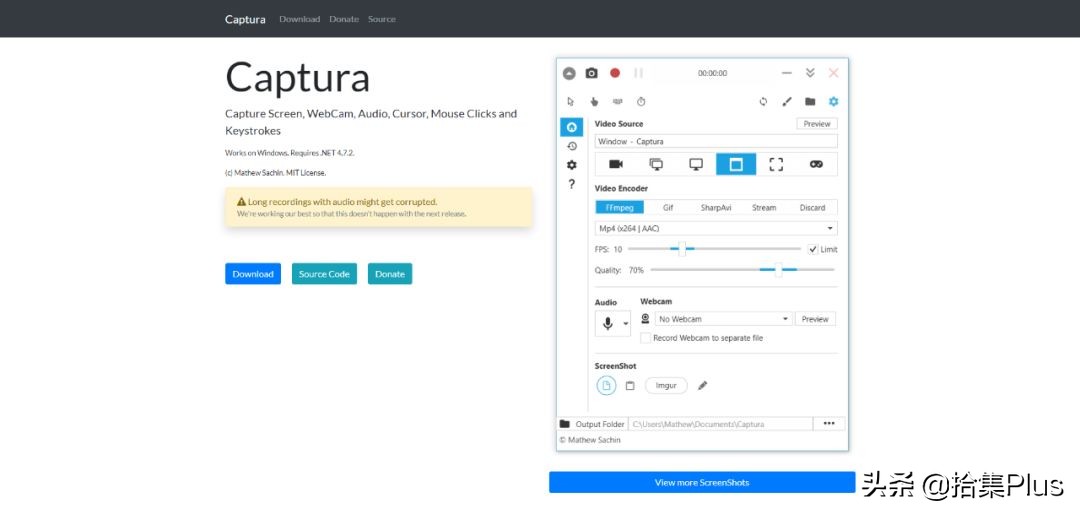
Task: Click the recording timer display 00:00:00
Action: coord(712,73)
